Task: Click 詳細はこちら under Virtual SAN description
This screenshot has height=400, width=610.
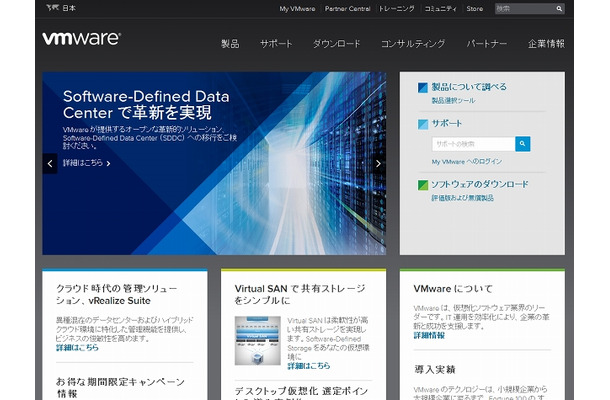Action: [x=309, y=366]
